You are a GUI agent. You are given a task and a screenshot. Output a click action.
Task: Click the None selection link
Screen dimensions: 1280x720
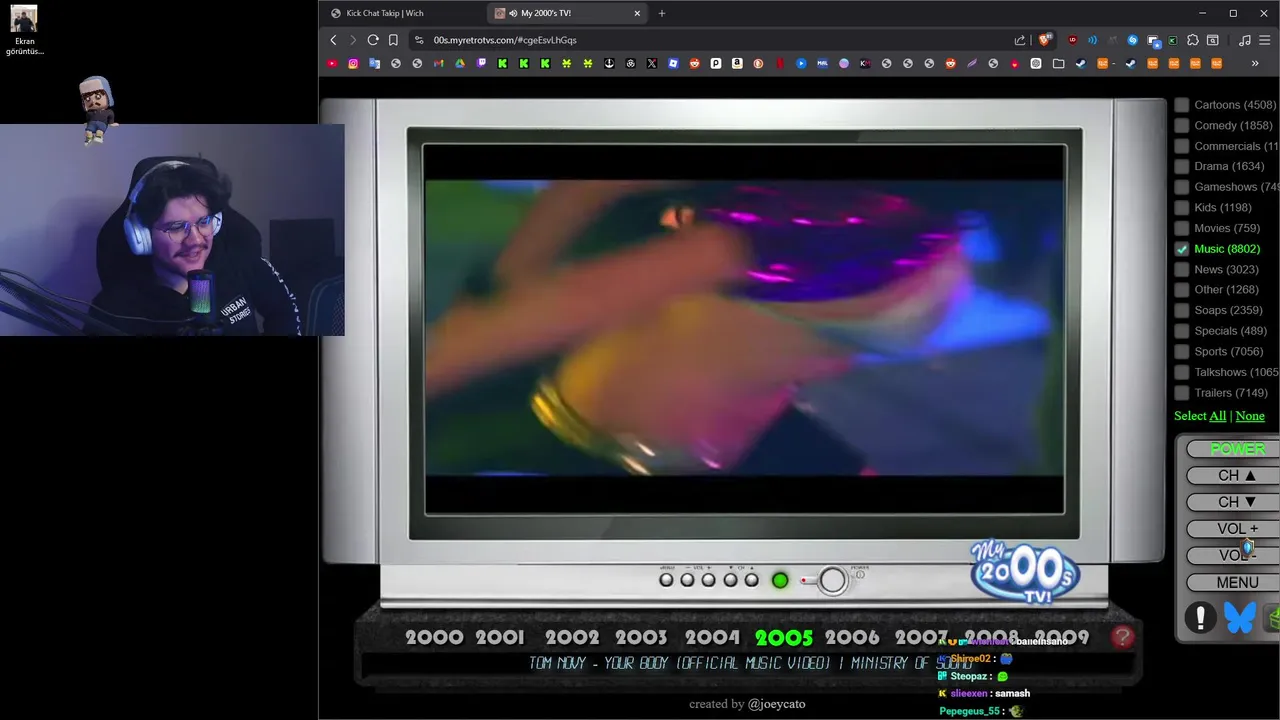pos(1250,416)
